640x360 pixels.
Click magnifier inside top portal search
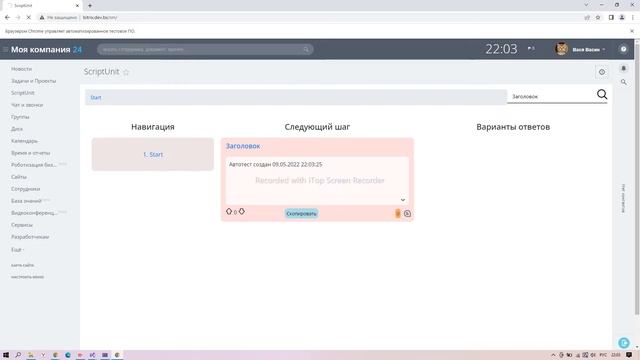pos(306,49)
